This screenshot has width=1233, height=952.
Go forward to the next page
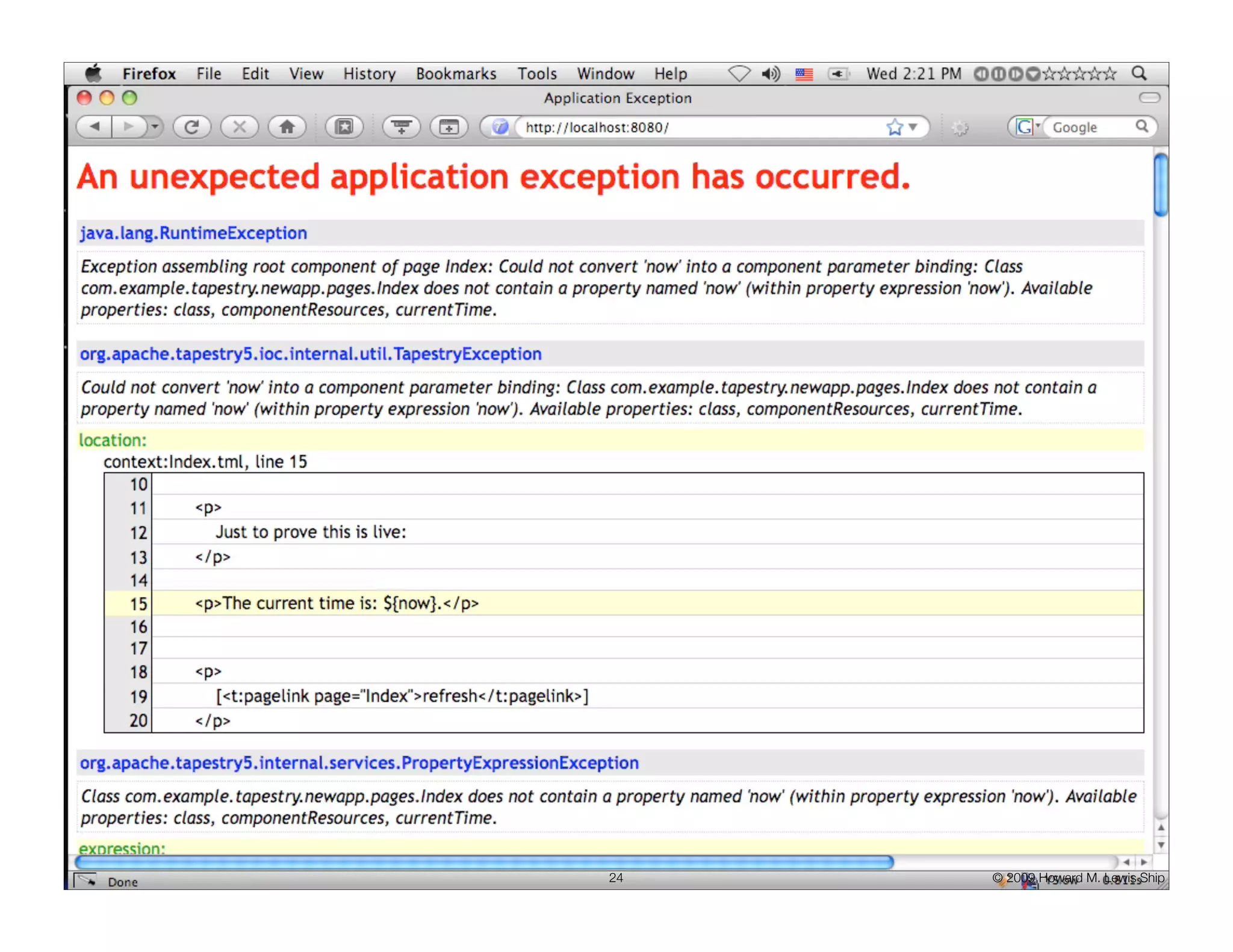pos(129,127)
